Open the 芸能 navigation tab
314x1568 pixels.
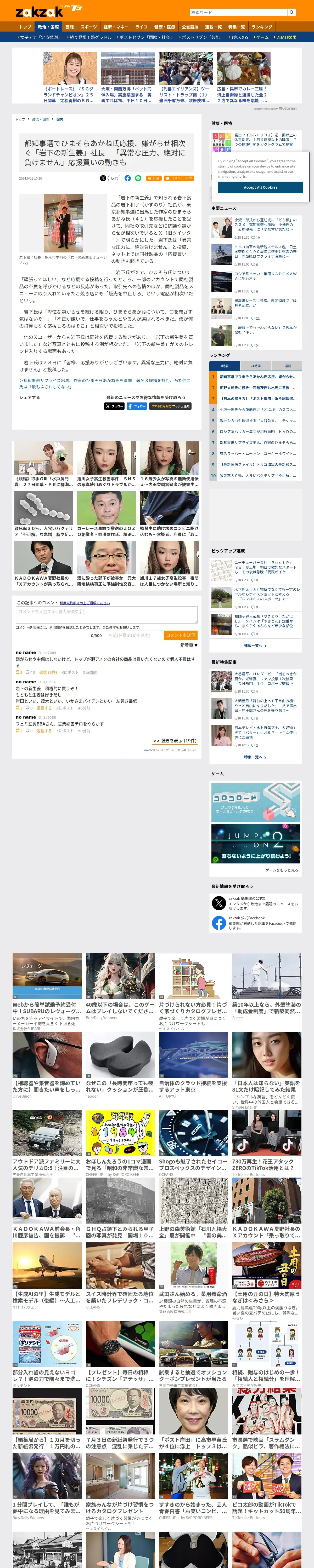pos(70,27)
